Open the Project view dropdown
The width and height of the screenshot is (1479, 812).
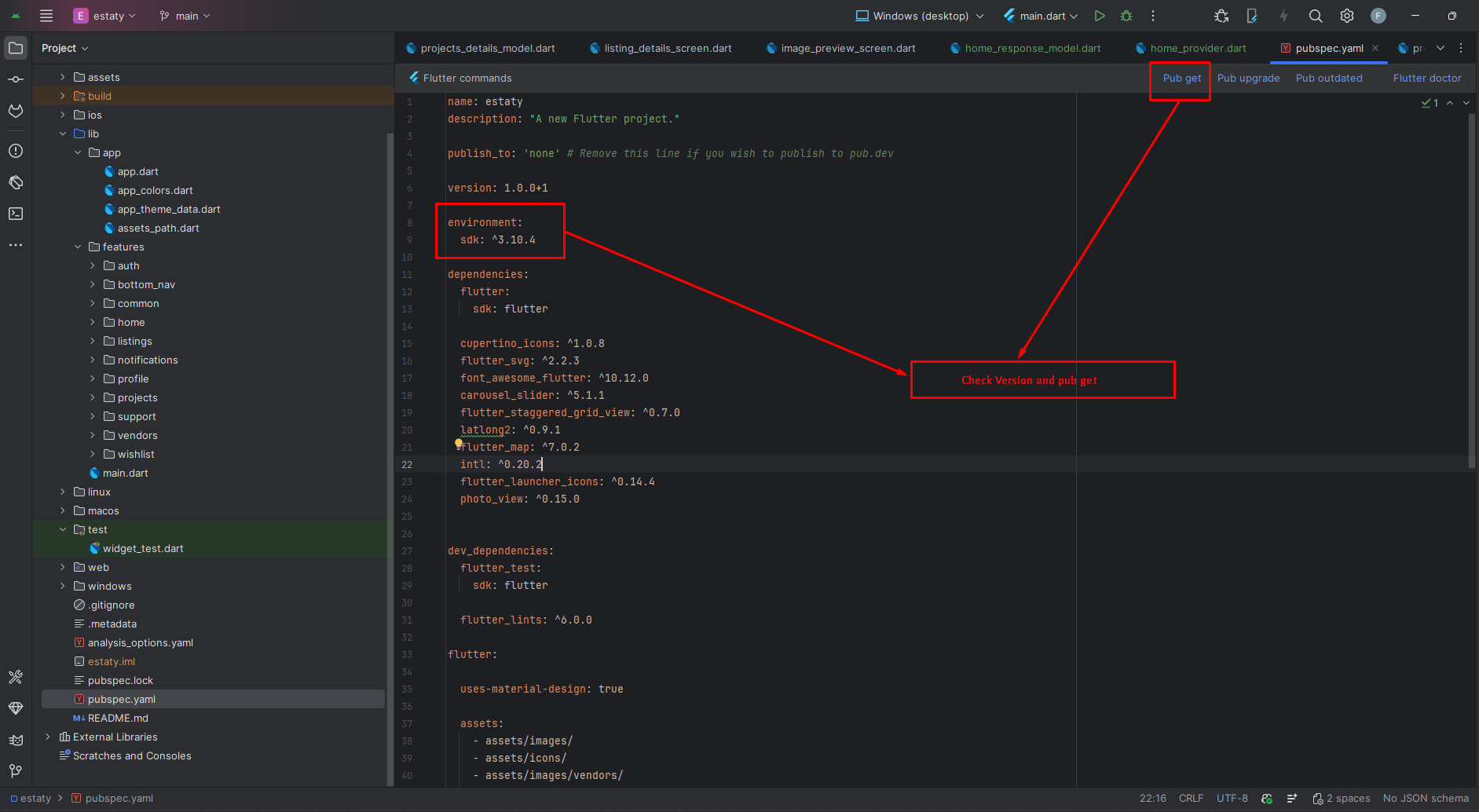(65, 48)
